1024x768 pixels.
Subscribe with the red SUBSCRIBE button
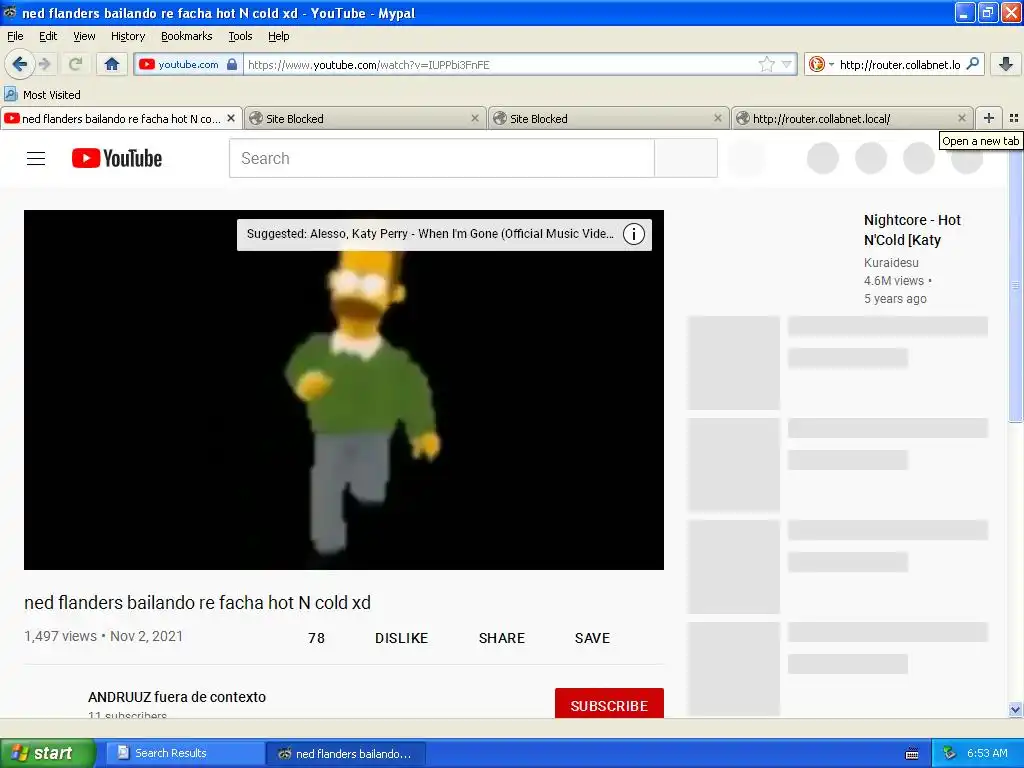pos(609,704)
